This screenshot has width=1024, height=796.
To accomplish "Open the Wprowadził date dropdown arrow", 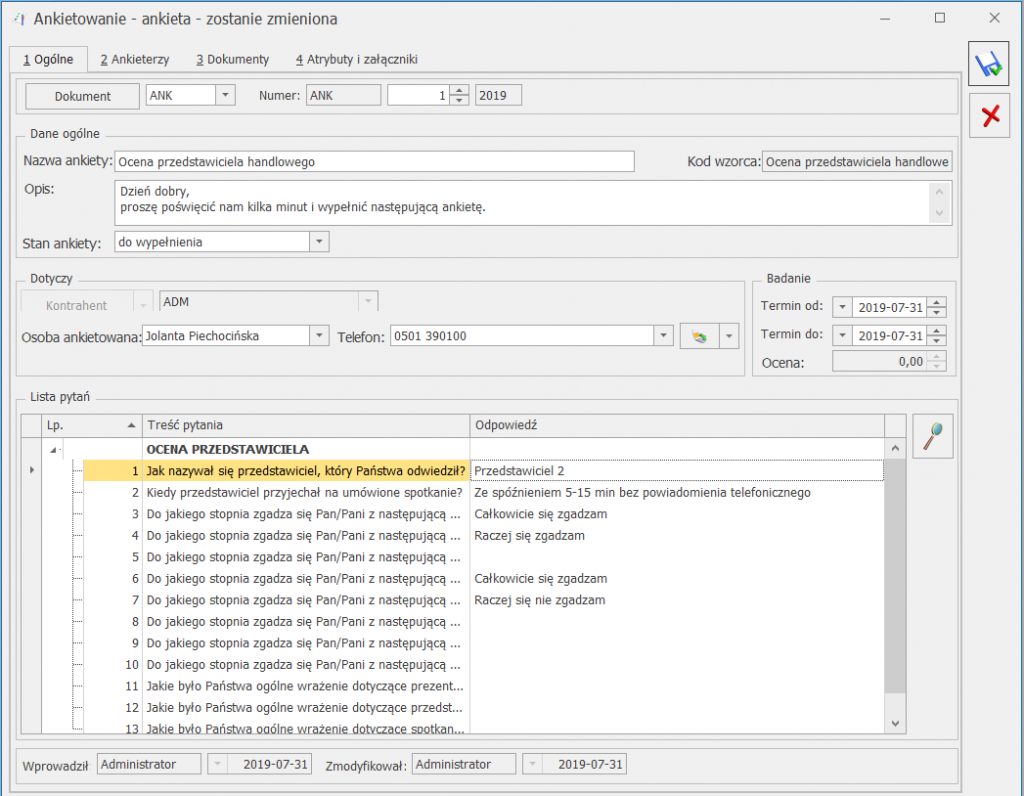I will click(217, 764).
